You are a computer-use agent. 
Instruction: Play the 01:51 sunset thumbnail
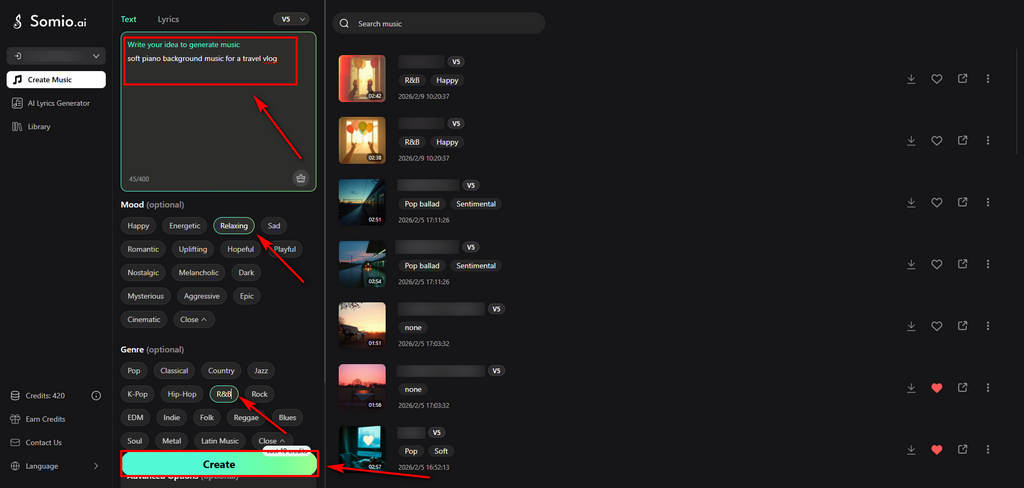coord(362,325)
